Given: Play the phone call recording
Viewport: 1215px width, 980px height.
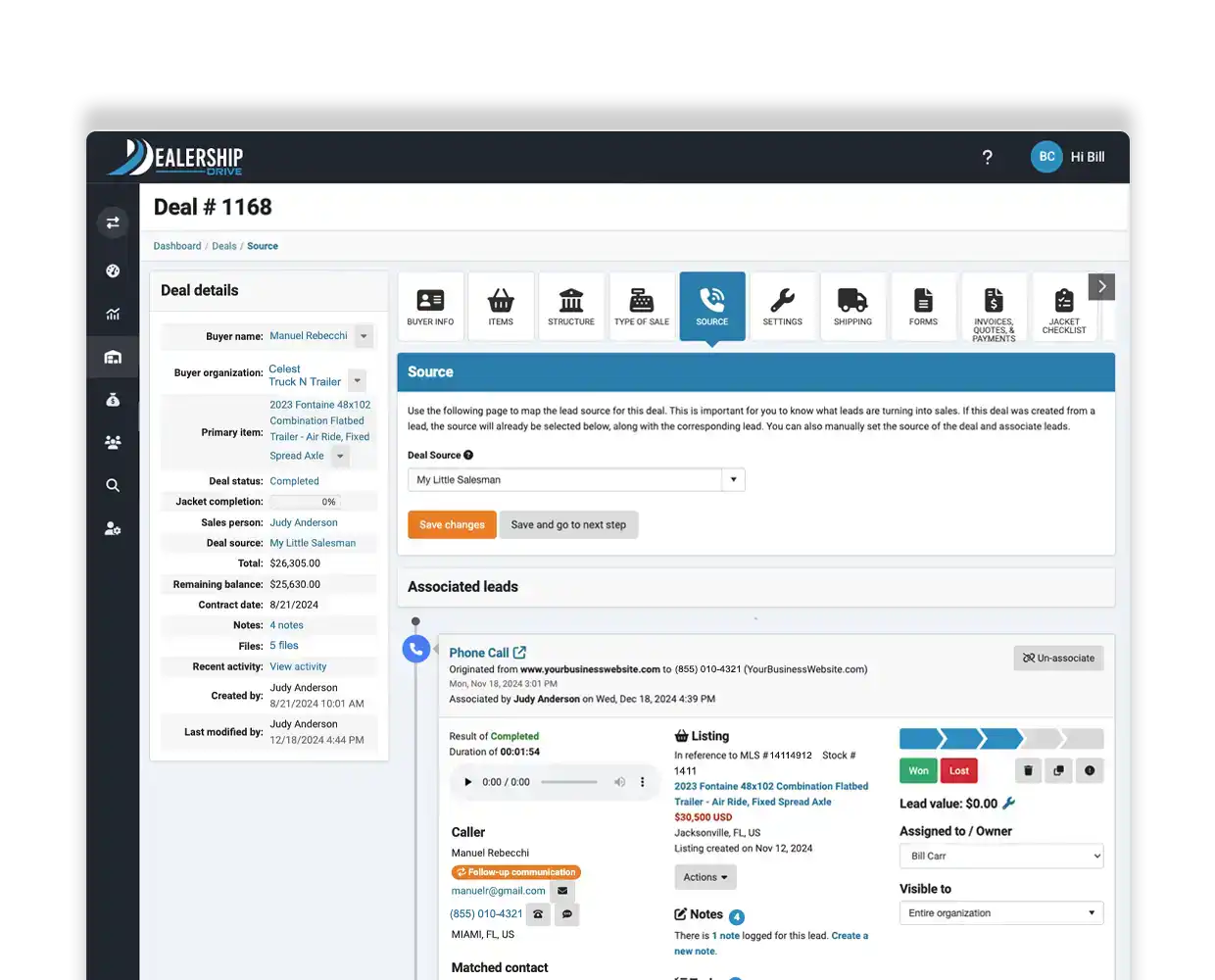Looking at the screenshot, I should pos(467,782).
